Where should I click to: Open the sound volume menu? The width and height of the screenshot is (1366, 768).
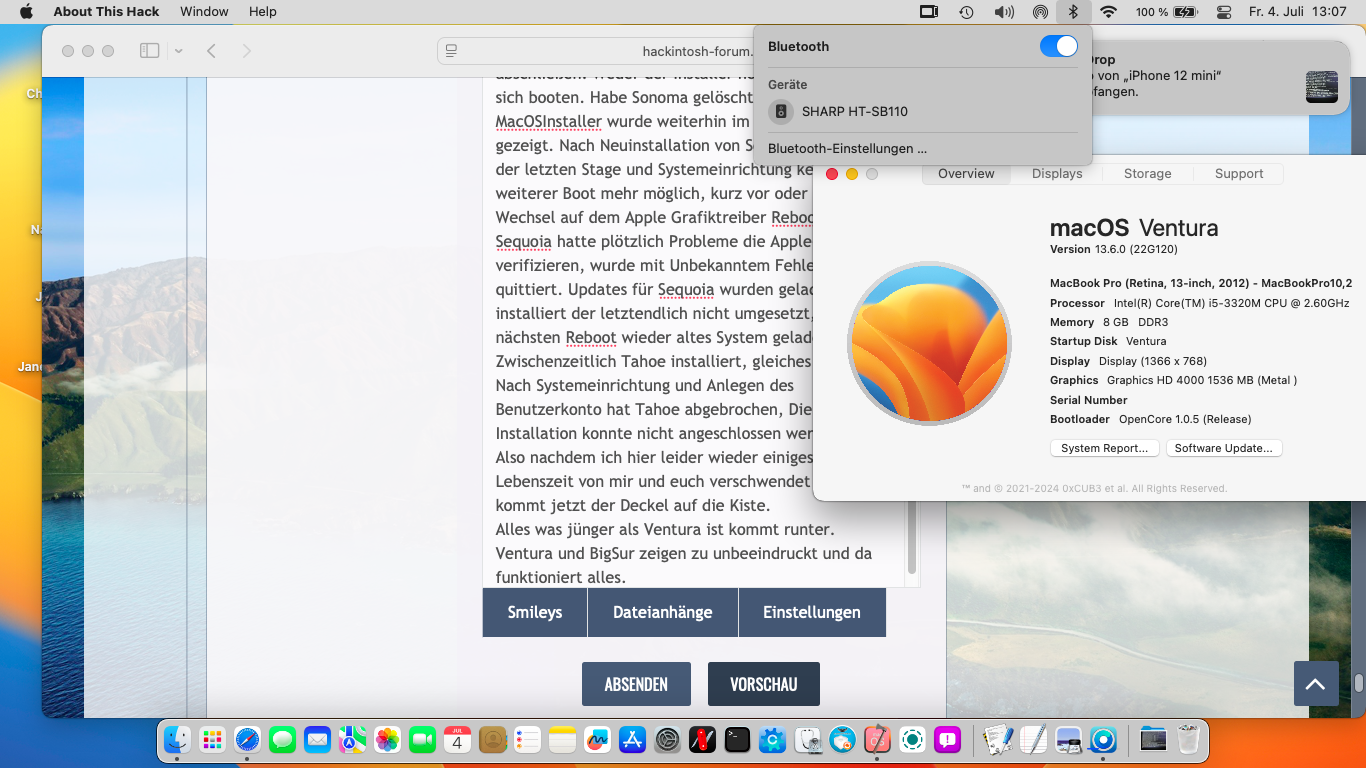pos(1003,12)
